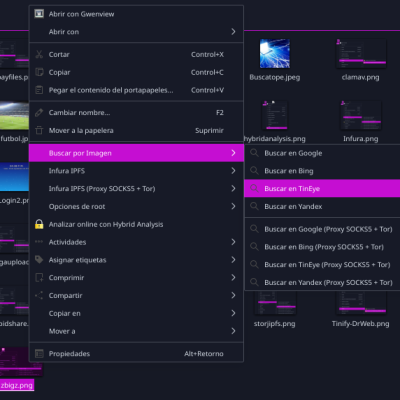Choose Mover a la papelera
Viewport: 400px width, 400px height.
pos(136,130)
